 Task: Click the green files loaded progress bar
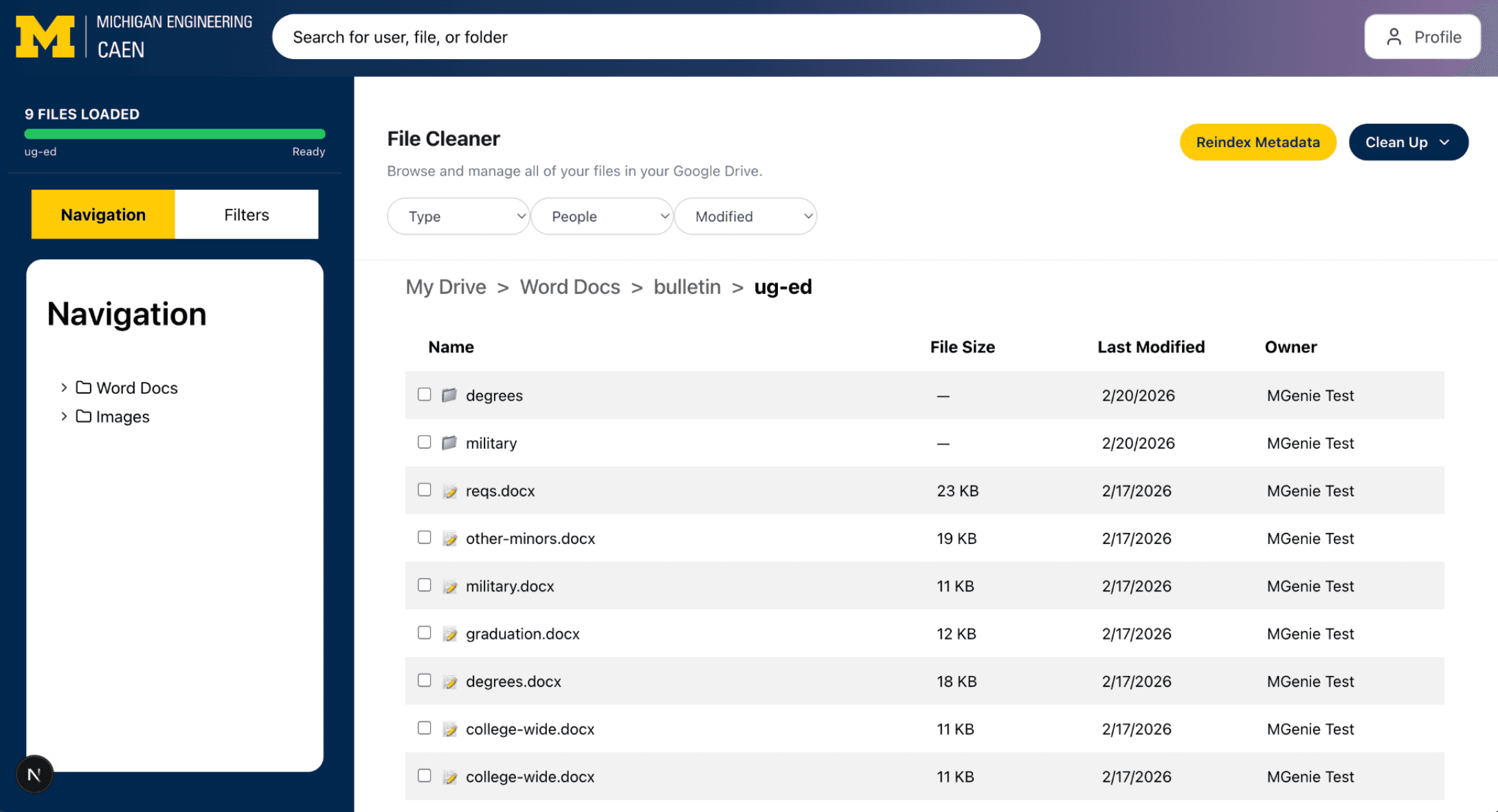pyautogui.click(x=175, y=134)
